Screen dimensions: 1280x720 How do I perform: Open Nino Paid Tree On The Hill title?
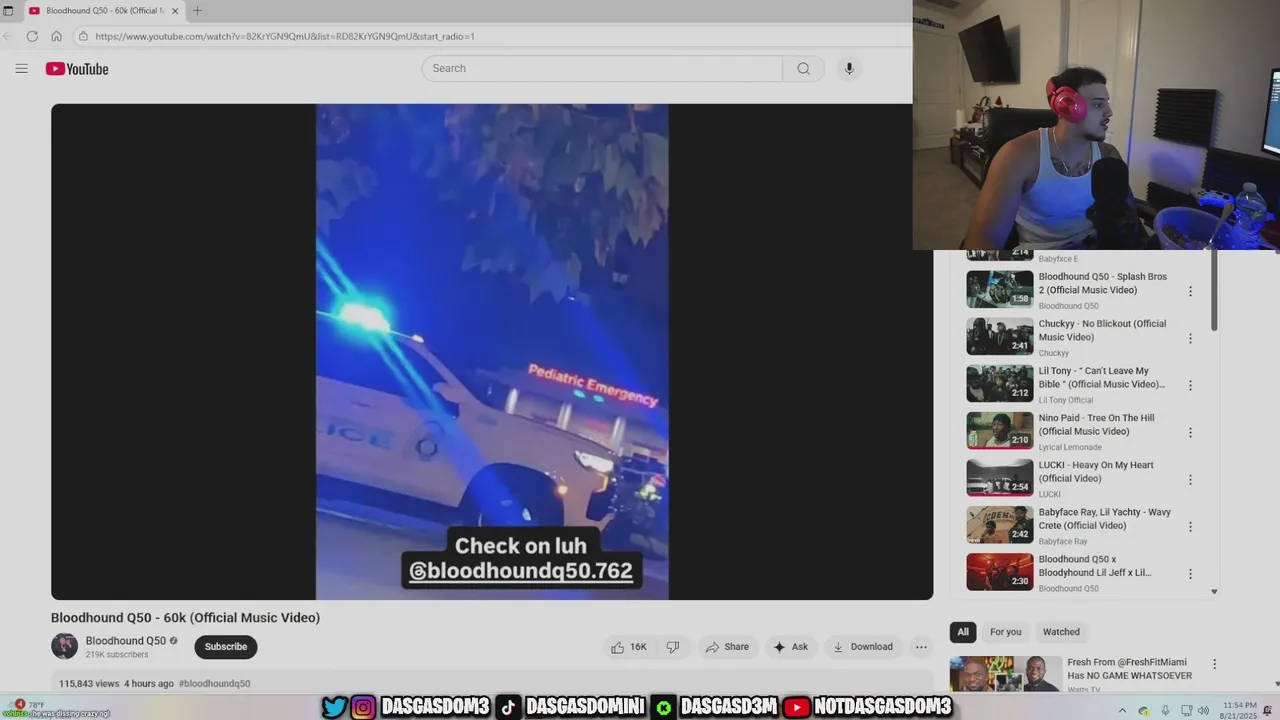tap(1096, 425)
